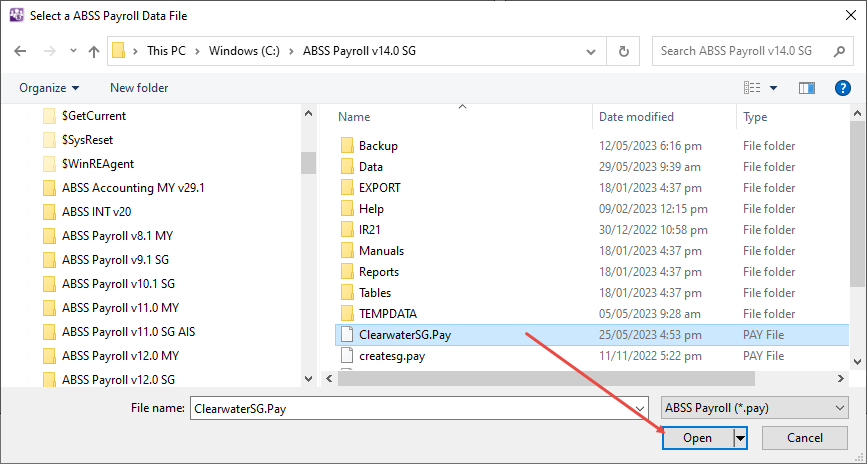Expand the File name dropdown arrow

640,409
